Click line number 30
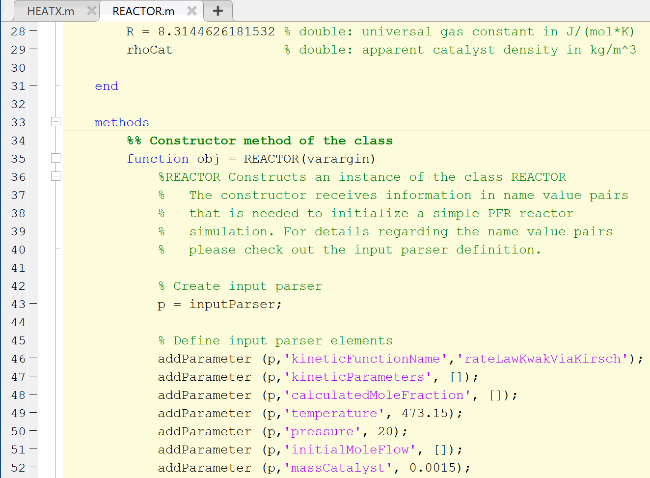This screenshot has height=478, width=650. point(18,68)
